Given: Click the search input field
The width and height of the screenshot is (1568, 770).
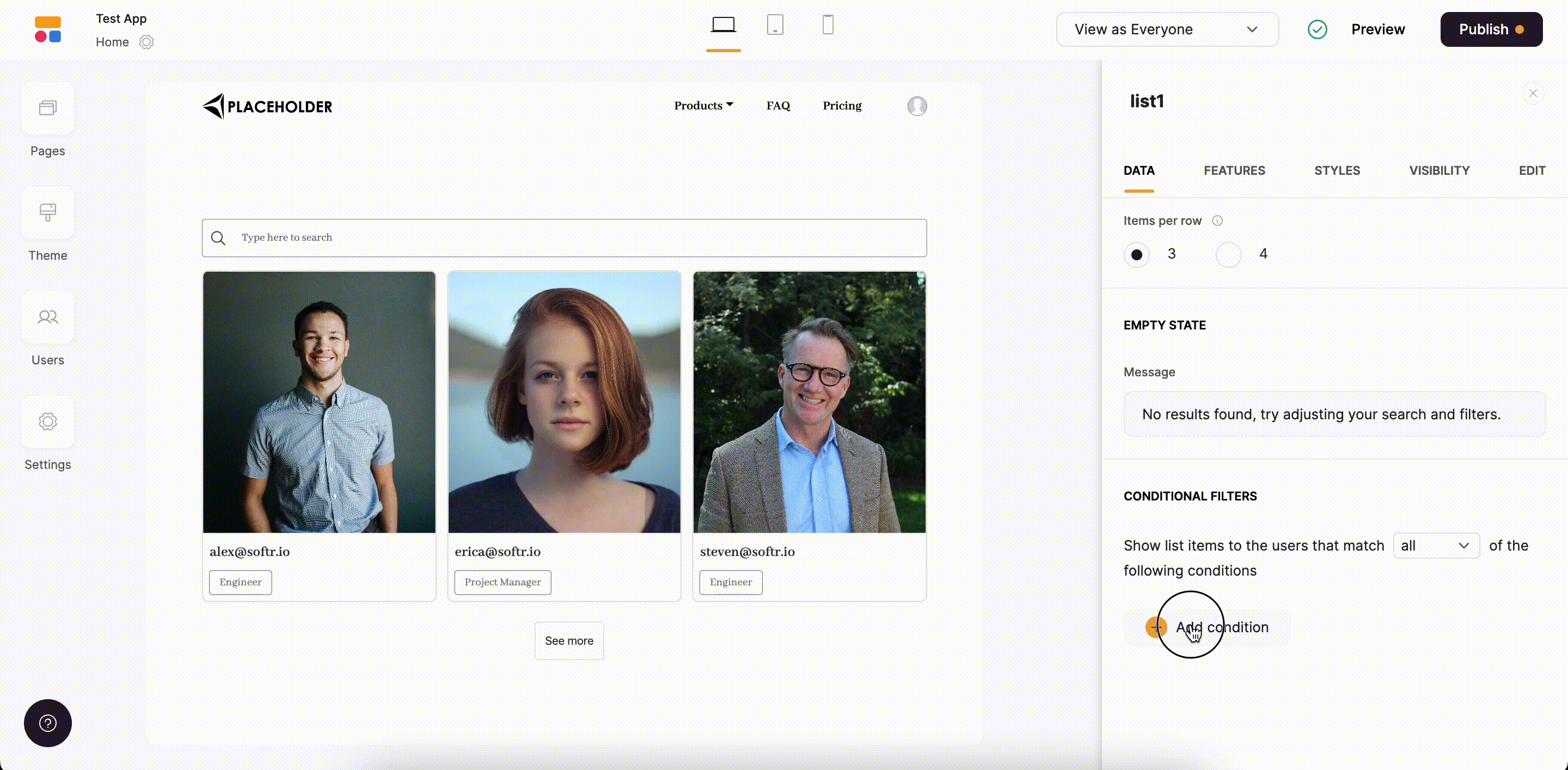Looking at the screenshot, I should (563, 237).
